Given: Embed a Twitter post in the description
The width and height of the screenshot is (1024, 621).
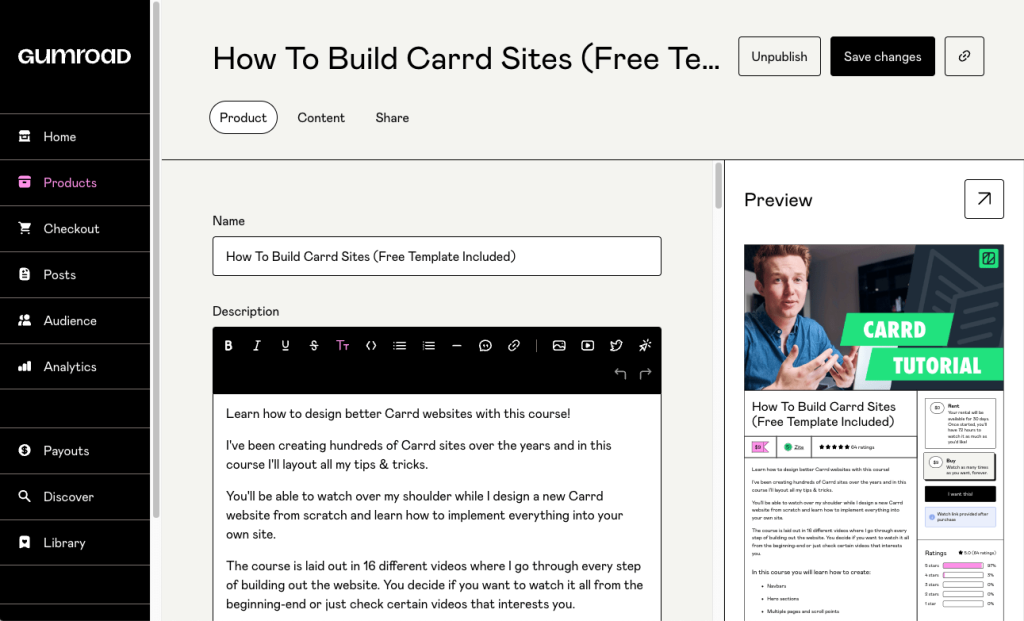Looking at the screenshot, I should point(616,345).
